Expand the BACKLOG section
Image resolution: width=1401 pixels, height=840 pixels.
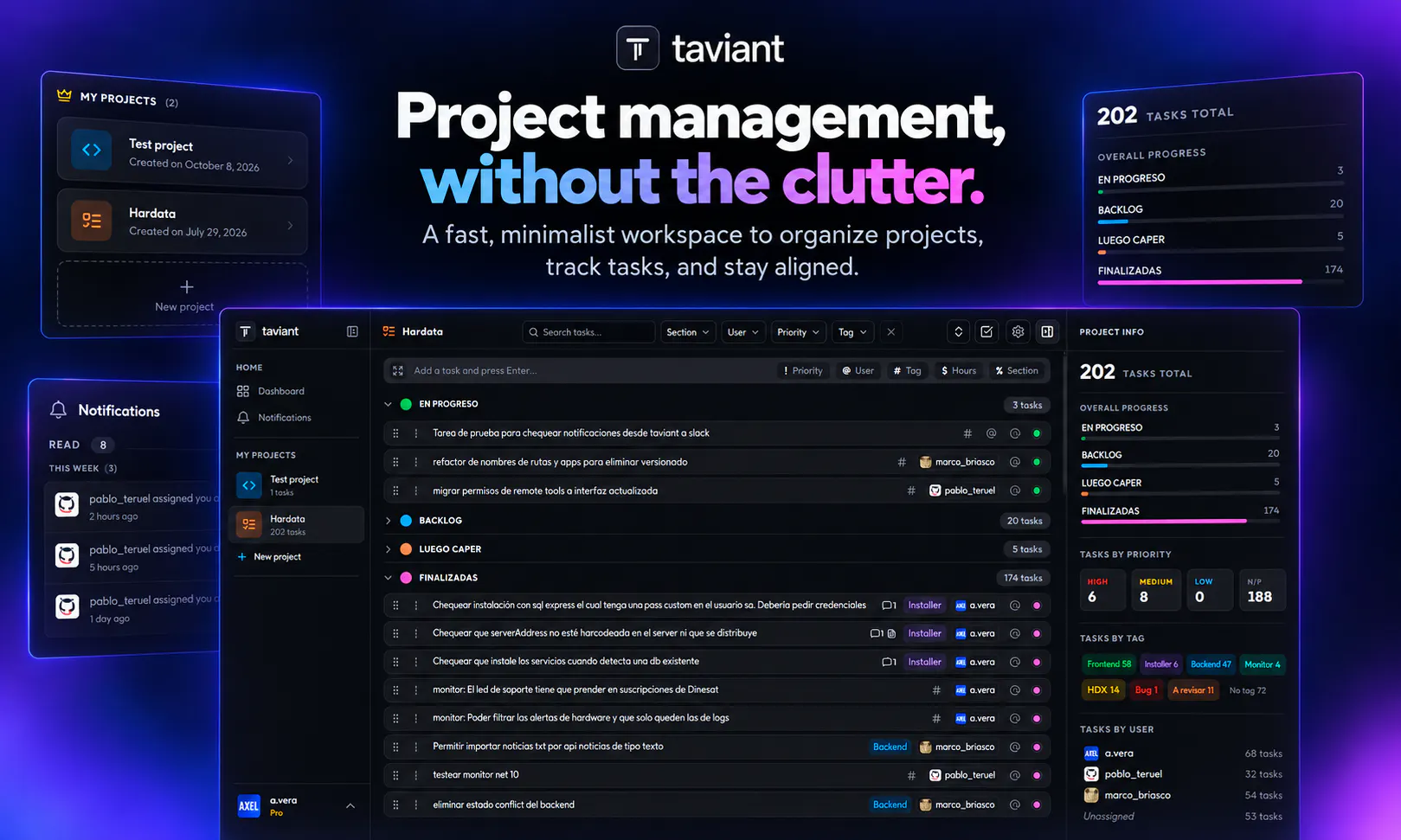[x=388, y=521]
